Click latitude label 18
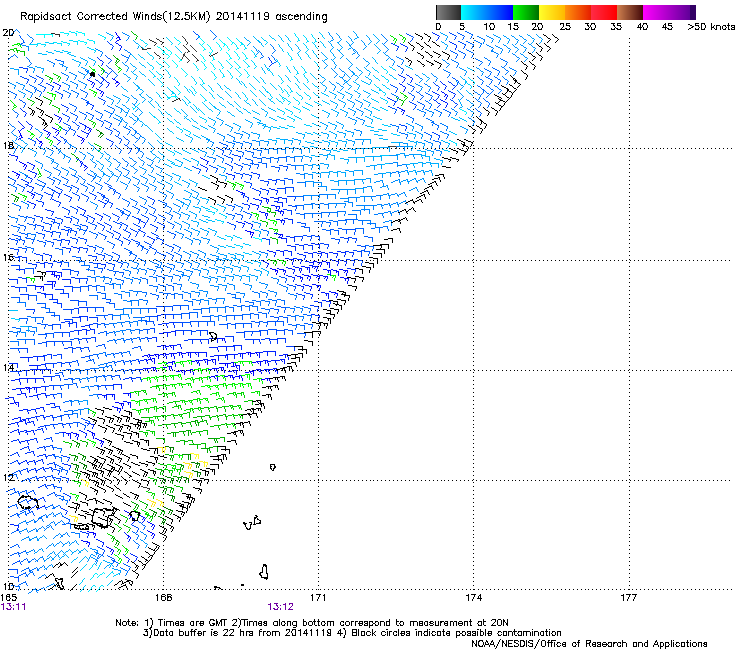This screenshot has width=740, height=650. 8,145
